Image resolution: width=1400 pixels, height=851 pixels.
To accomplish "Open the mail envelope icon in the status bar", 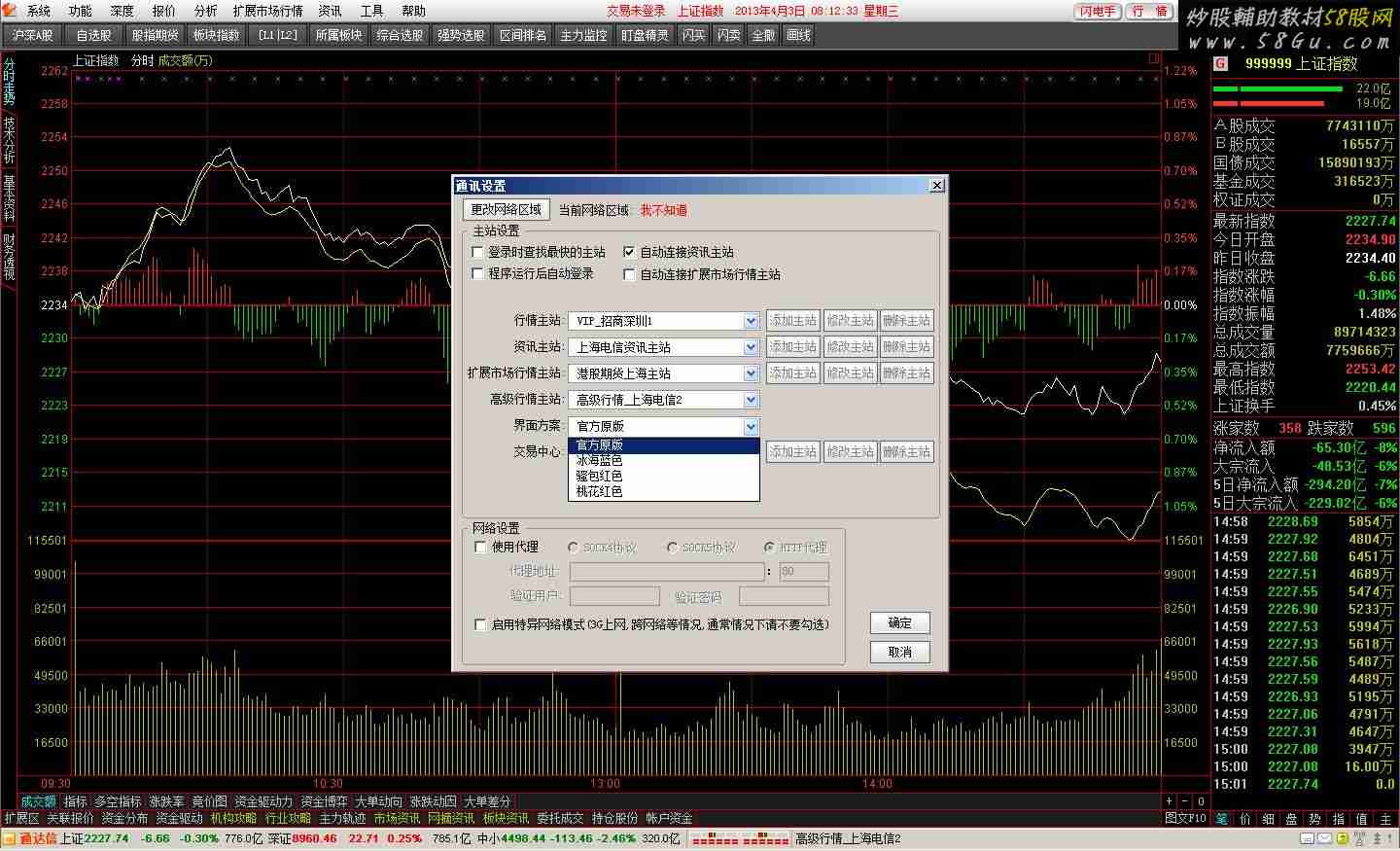I will point(1325,838).
